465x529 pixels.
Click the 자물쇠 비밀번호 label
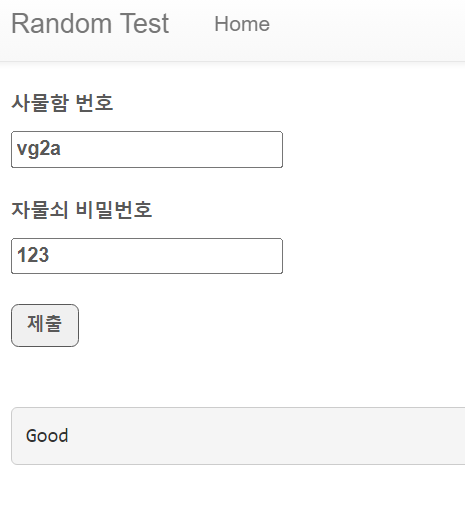pos(82,210)
